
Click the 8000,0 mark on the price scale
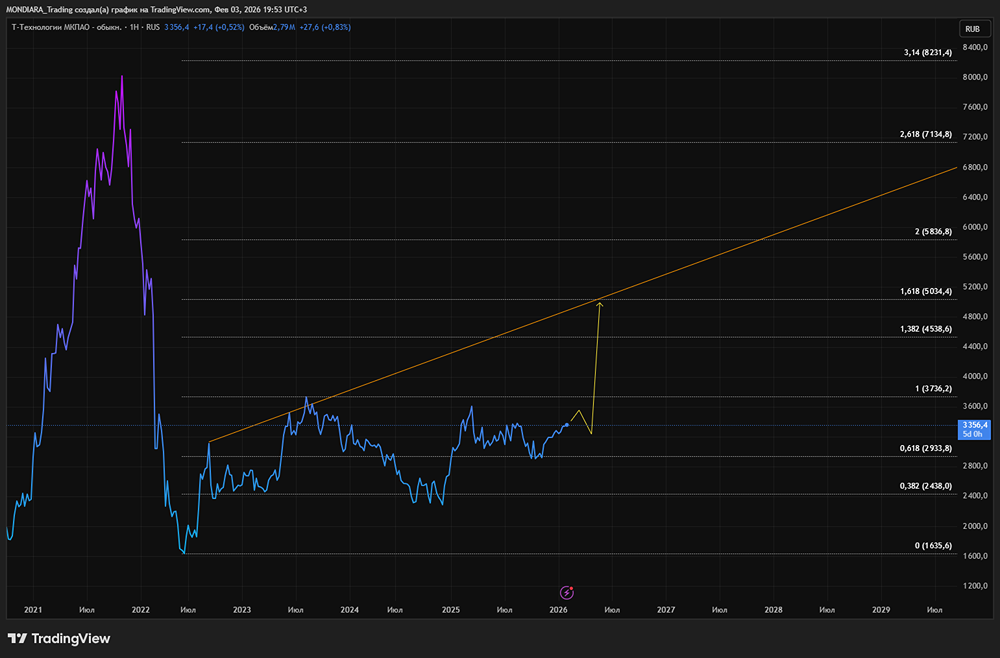(974, 77)
